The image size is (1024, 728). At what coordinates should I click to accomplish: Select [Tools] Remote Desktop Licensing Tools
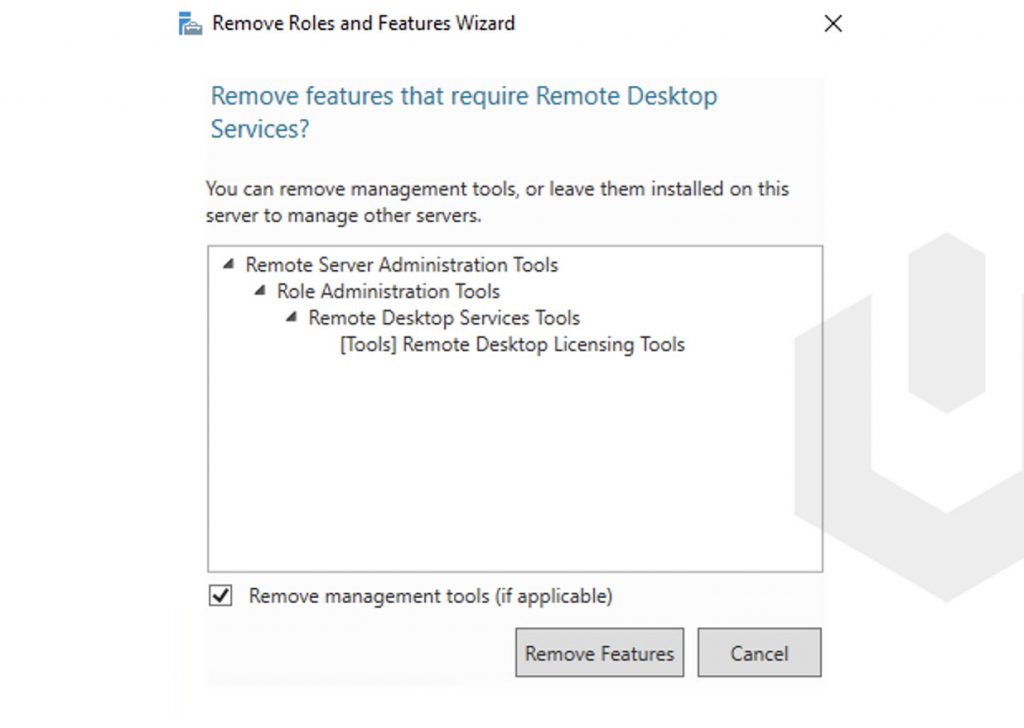(x=512, y=344)
